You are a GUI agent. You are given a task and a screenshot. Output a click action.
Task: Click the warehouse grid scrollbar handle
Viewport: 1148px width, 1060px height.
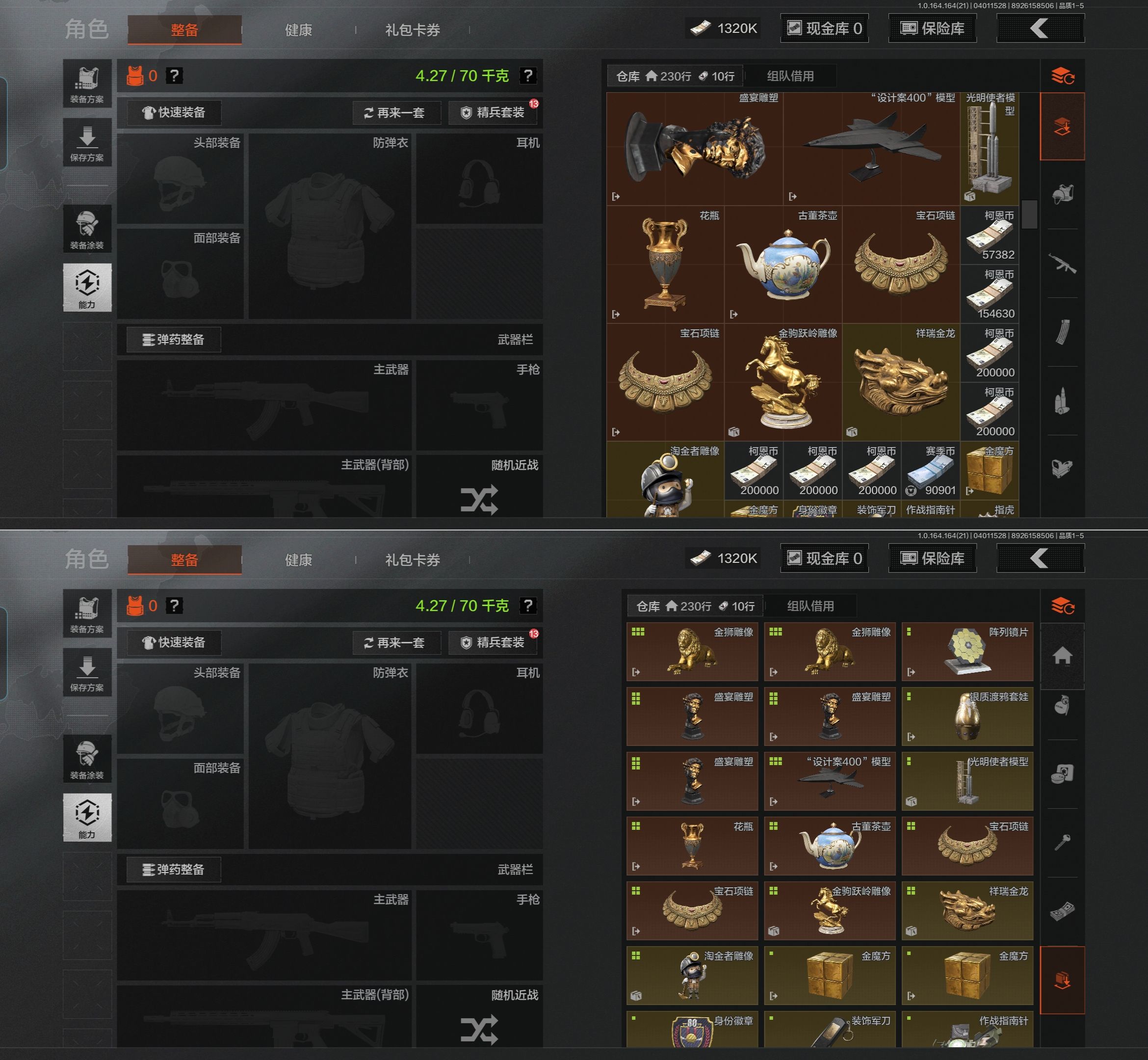(x=1029, y=214)
